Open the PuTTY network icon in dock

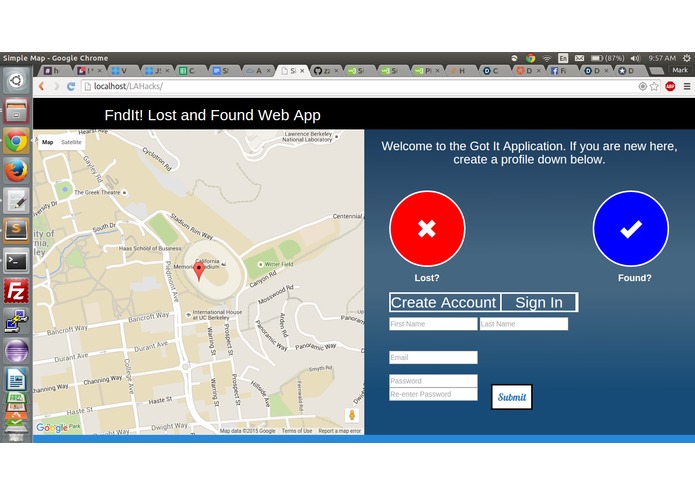[16, 321]
